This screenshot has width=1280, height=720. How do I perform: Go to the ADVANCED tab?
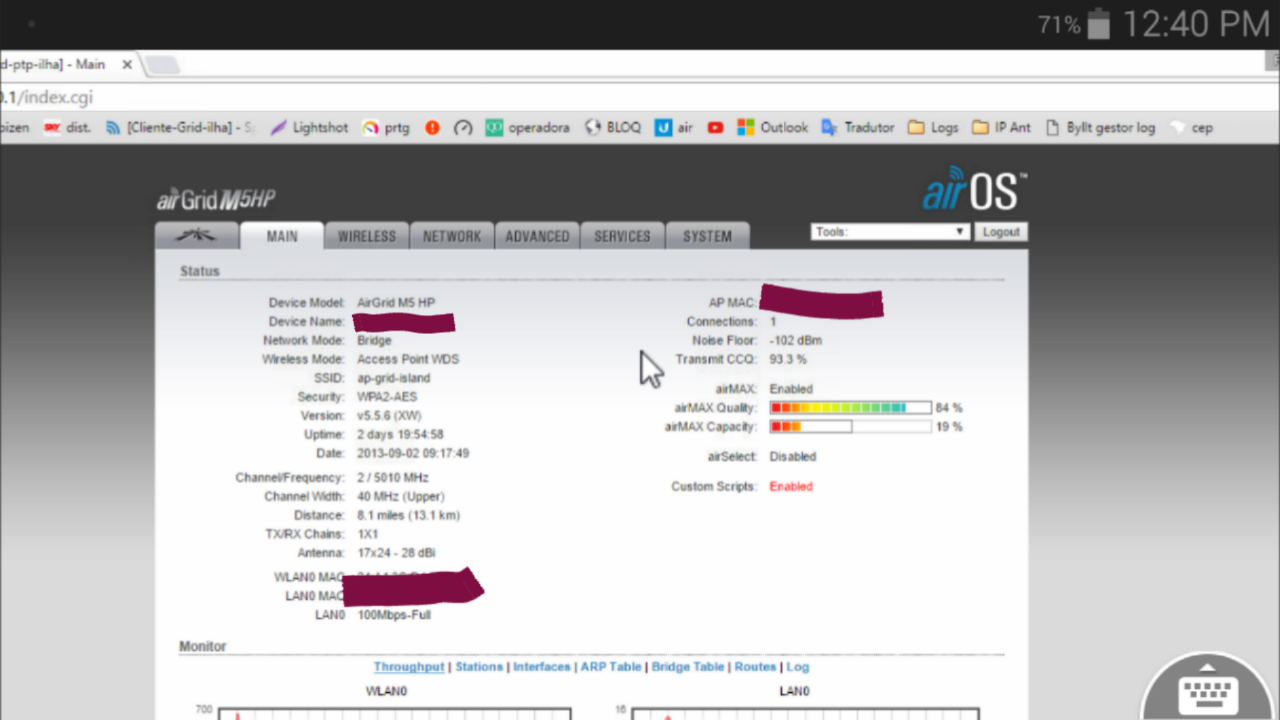point(537,236)
